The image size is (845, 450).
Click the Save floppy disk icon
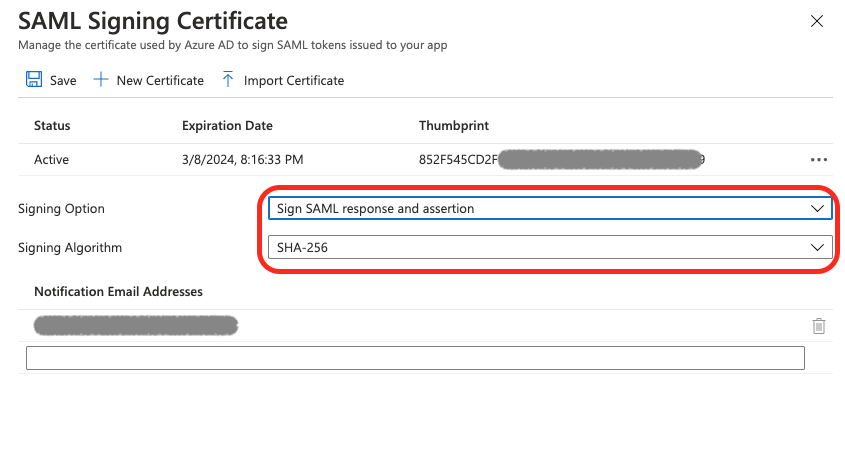click(34, 79)
